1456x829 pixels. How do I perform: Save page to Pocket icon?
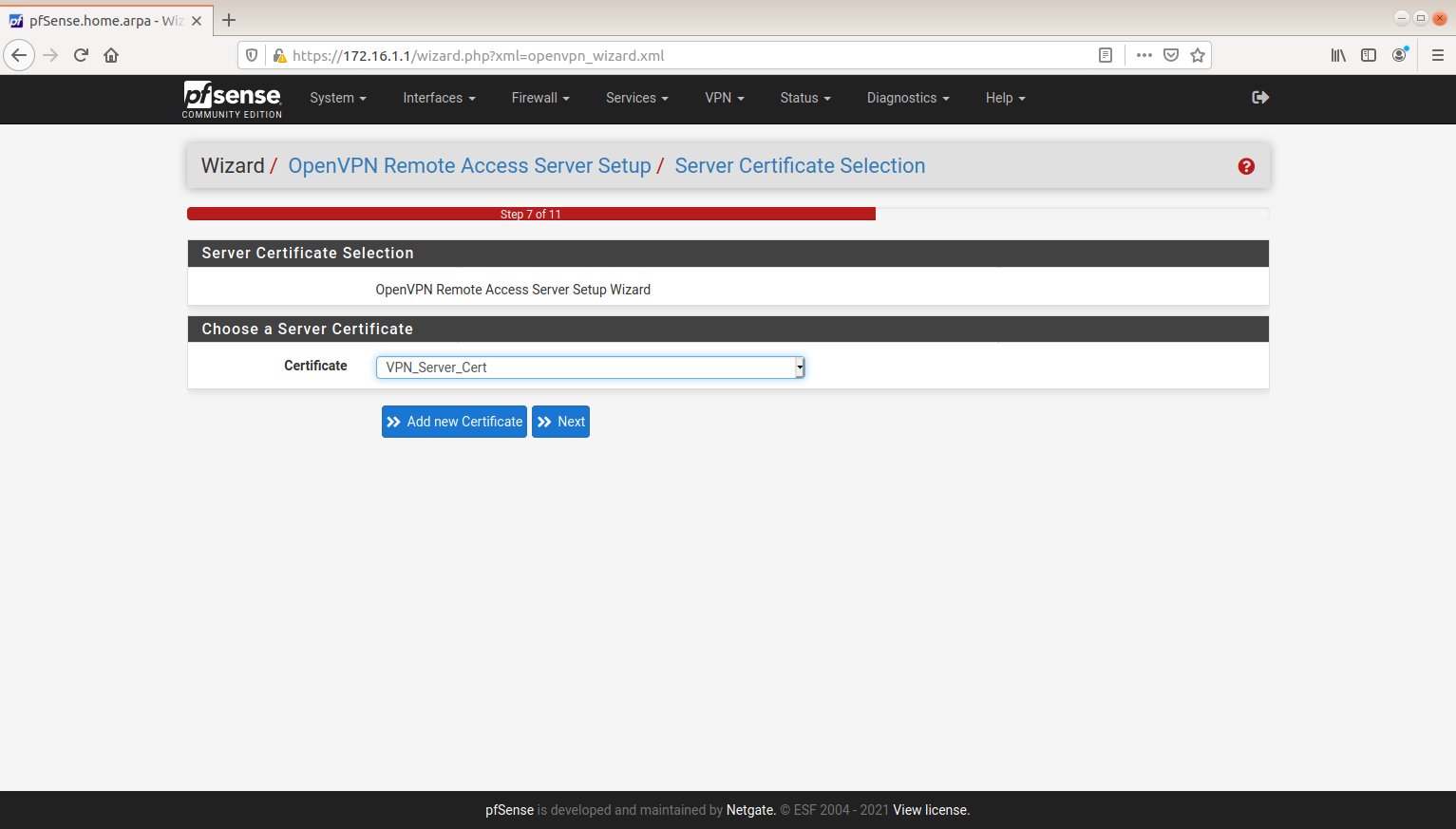tap(1171, 55)
